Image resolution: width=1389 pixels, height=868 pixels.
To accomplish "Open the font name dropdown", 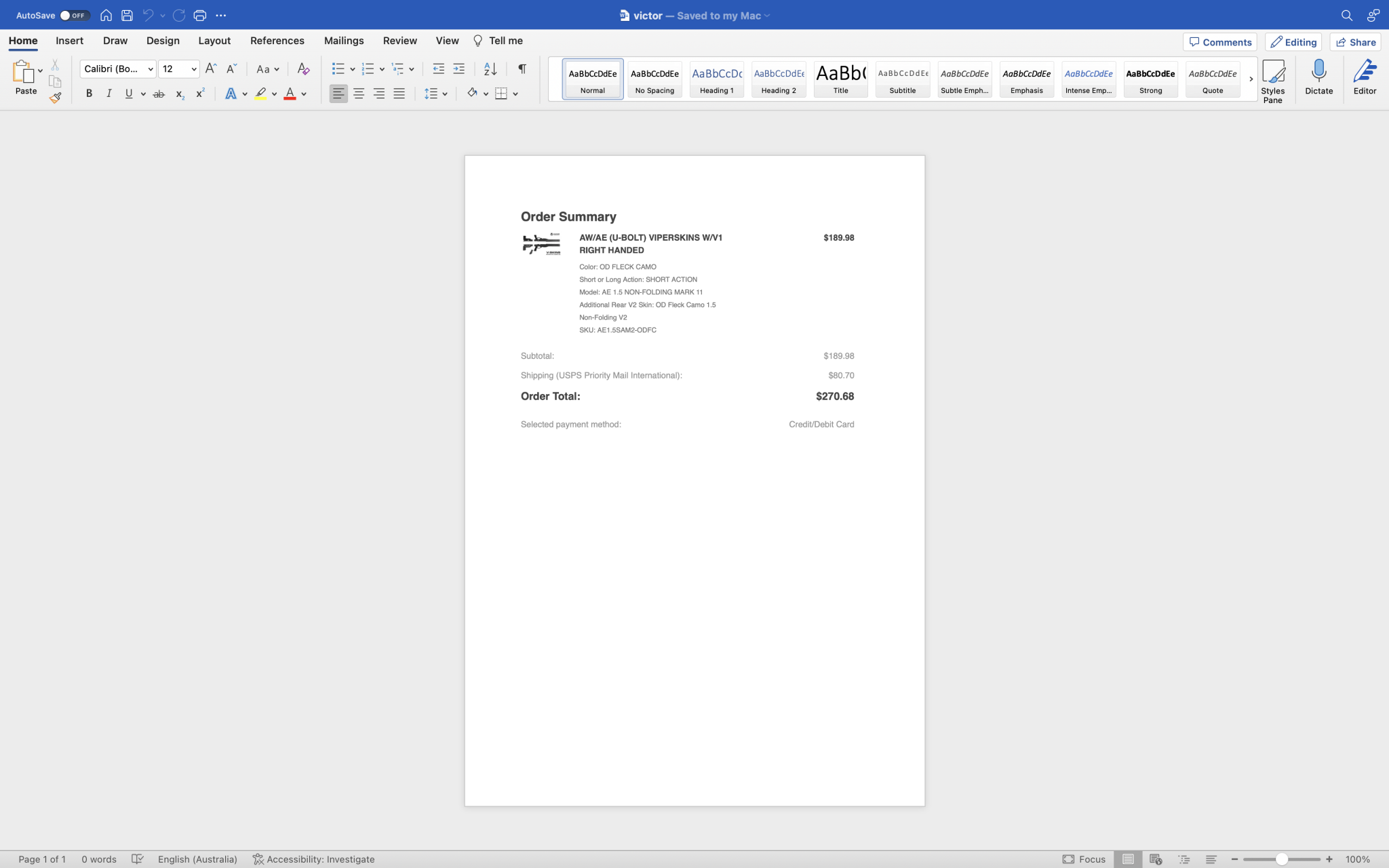I will [150, 68].
